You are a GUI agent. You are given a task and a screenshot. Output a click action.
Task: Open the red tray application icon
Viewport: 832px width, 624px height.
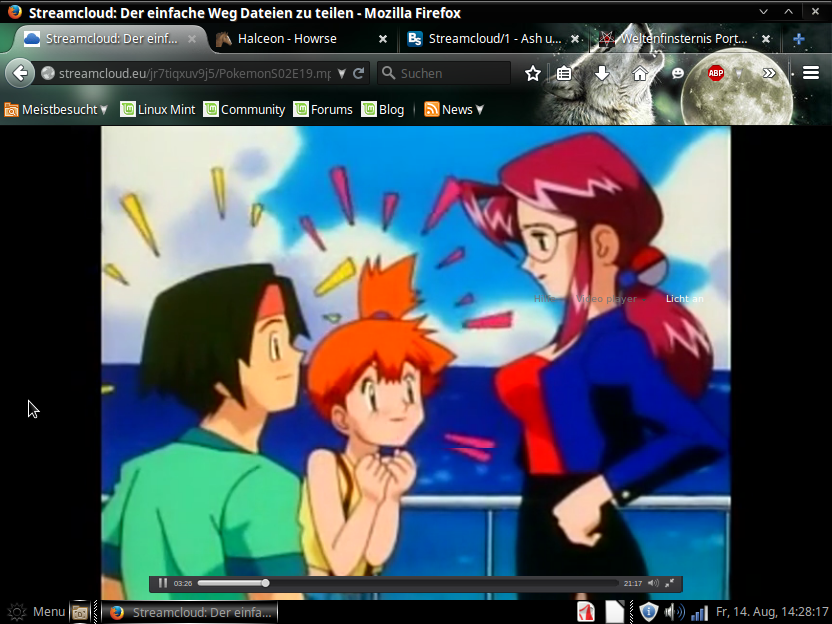pyautogui.click(x=586, y=612)
